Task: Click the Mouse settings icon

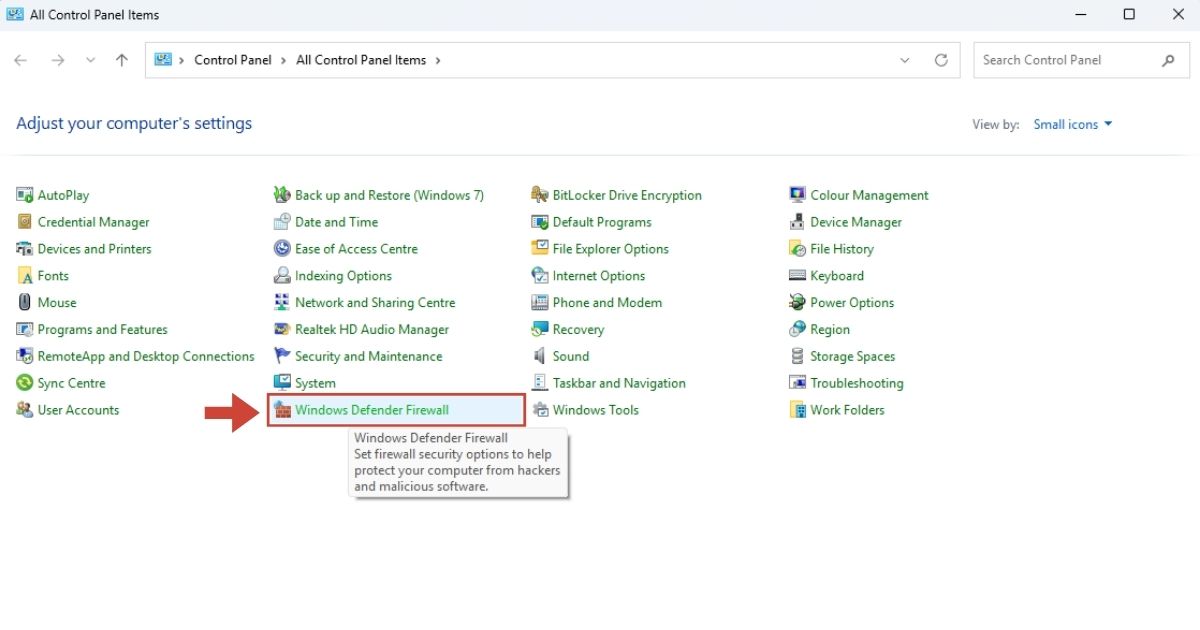Action: [25, 303]
